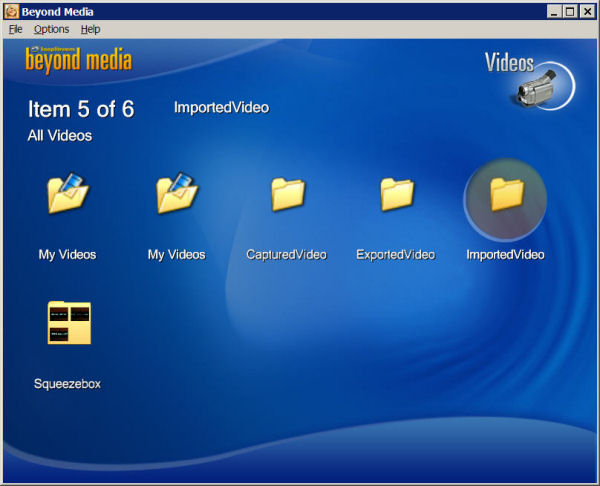The height and width of the screenshot is (486, 600).
Task: Click the Squeezebox label
Action: click(x=67, y=383)
